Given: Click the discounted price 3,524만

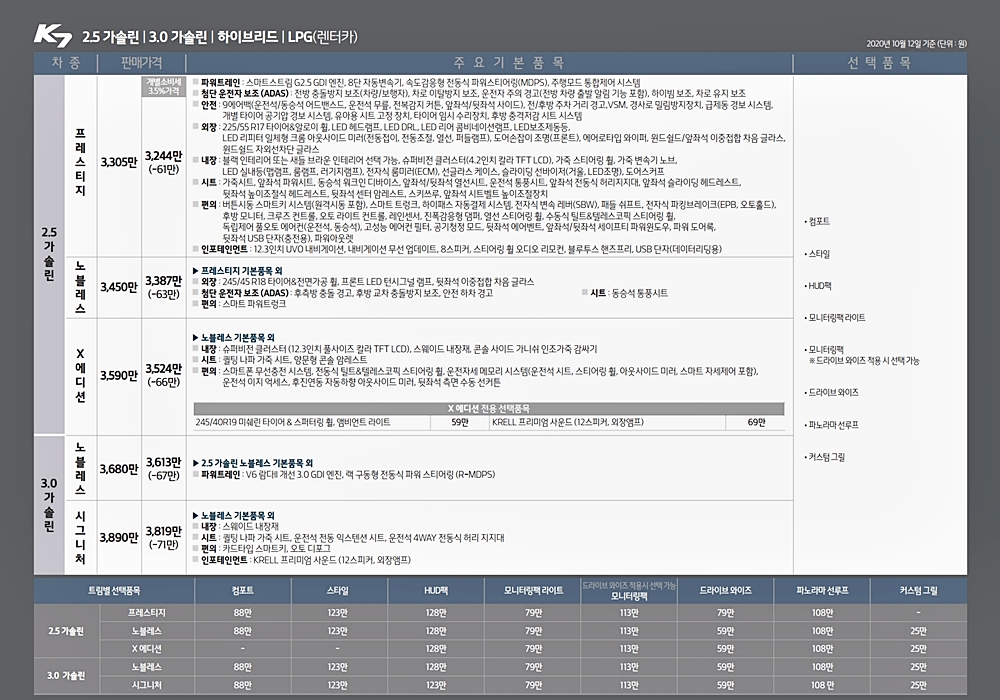Looking at the screenshot, I should (163, 369).
